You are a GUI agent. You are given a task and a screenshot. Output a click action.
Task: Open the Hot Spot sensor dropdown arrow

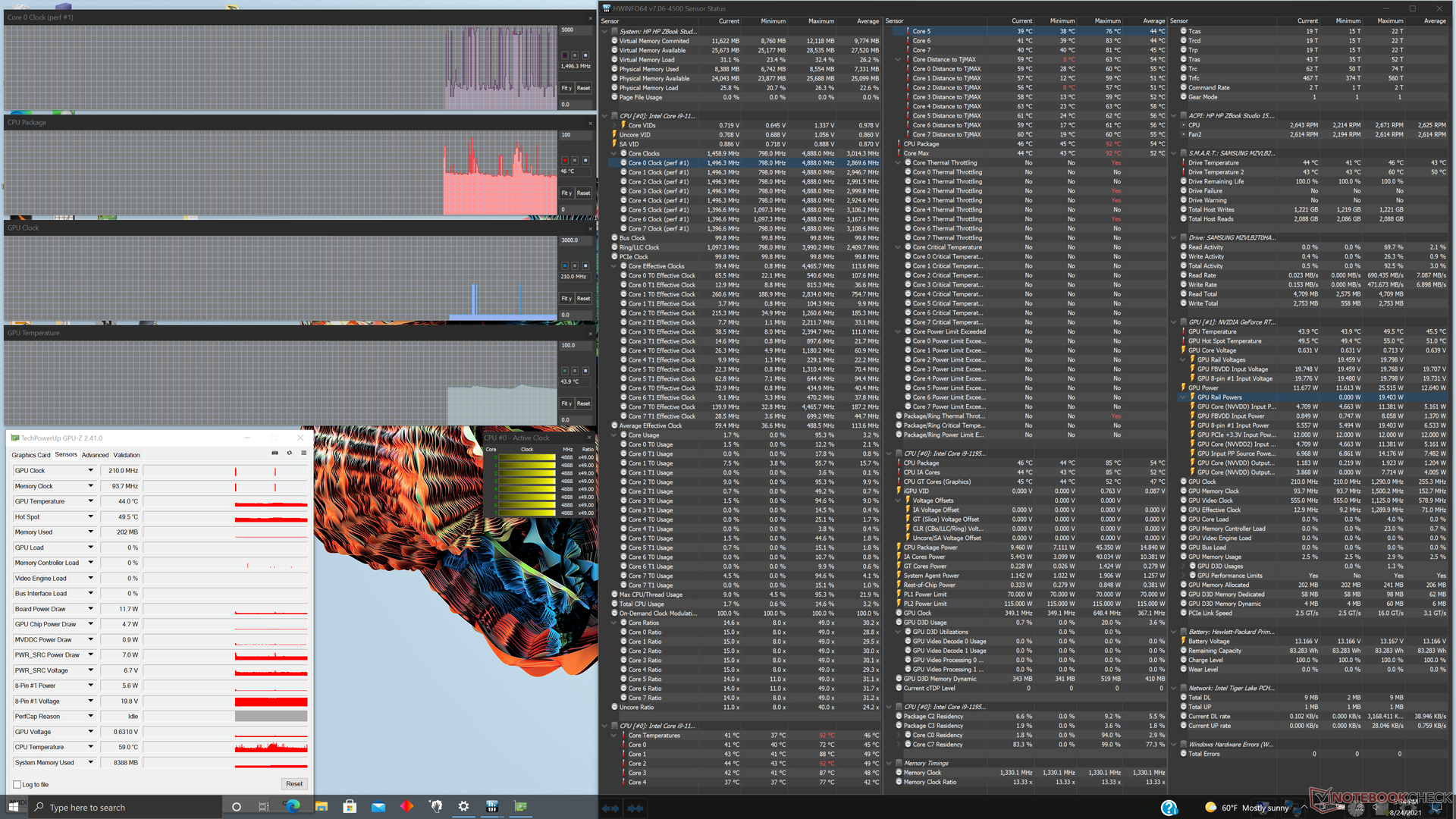(x=90, y=517)
